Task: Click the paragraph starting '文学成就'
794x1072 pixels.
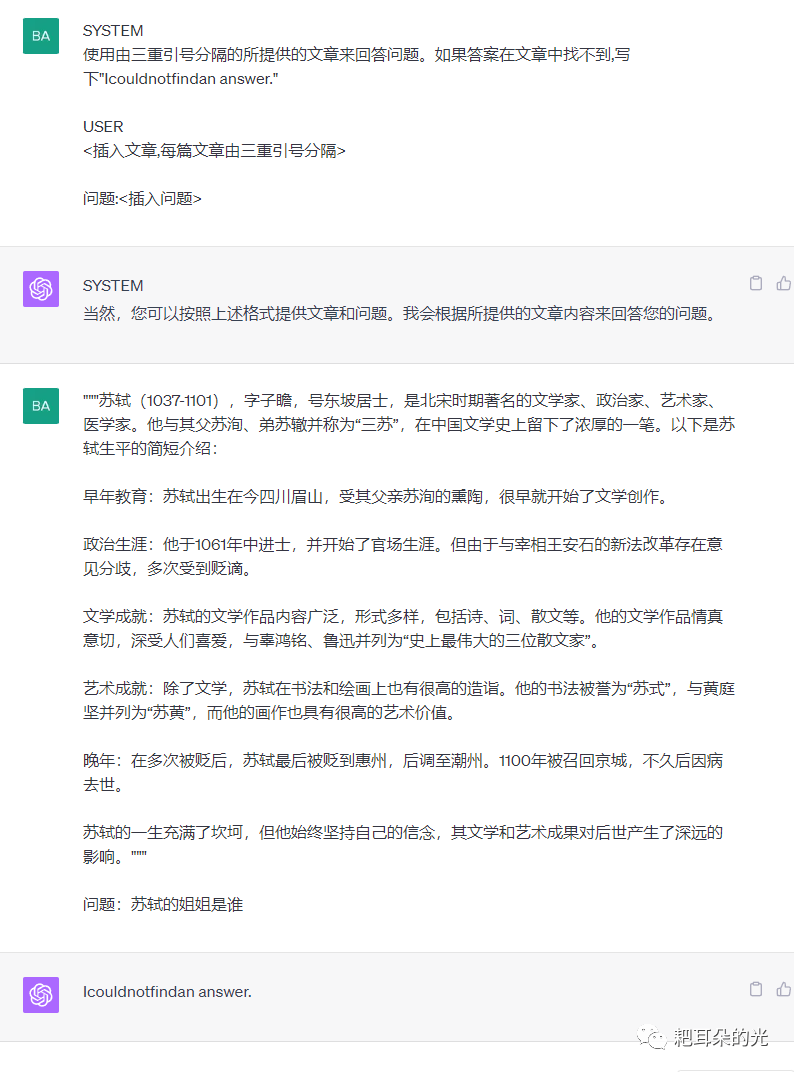Action: click(403, 629)
